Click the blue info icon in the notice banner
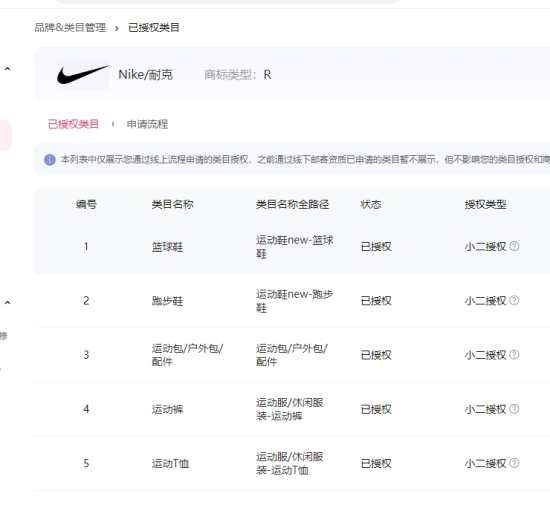The height and width of the screenshot is (505, 550). point(50,160)
